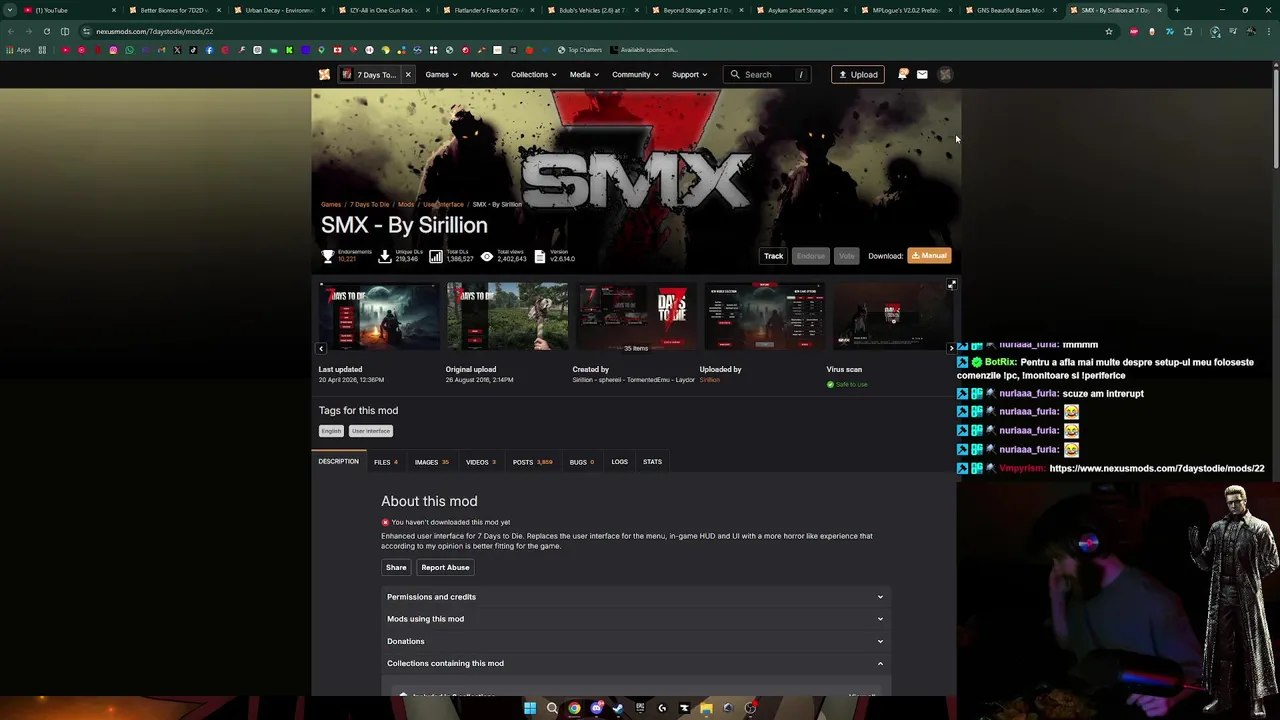Viewport: 1280px width, 720px height.
Task: Expand the Collections menu
Action: coord(534,75)
